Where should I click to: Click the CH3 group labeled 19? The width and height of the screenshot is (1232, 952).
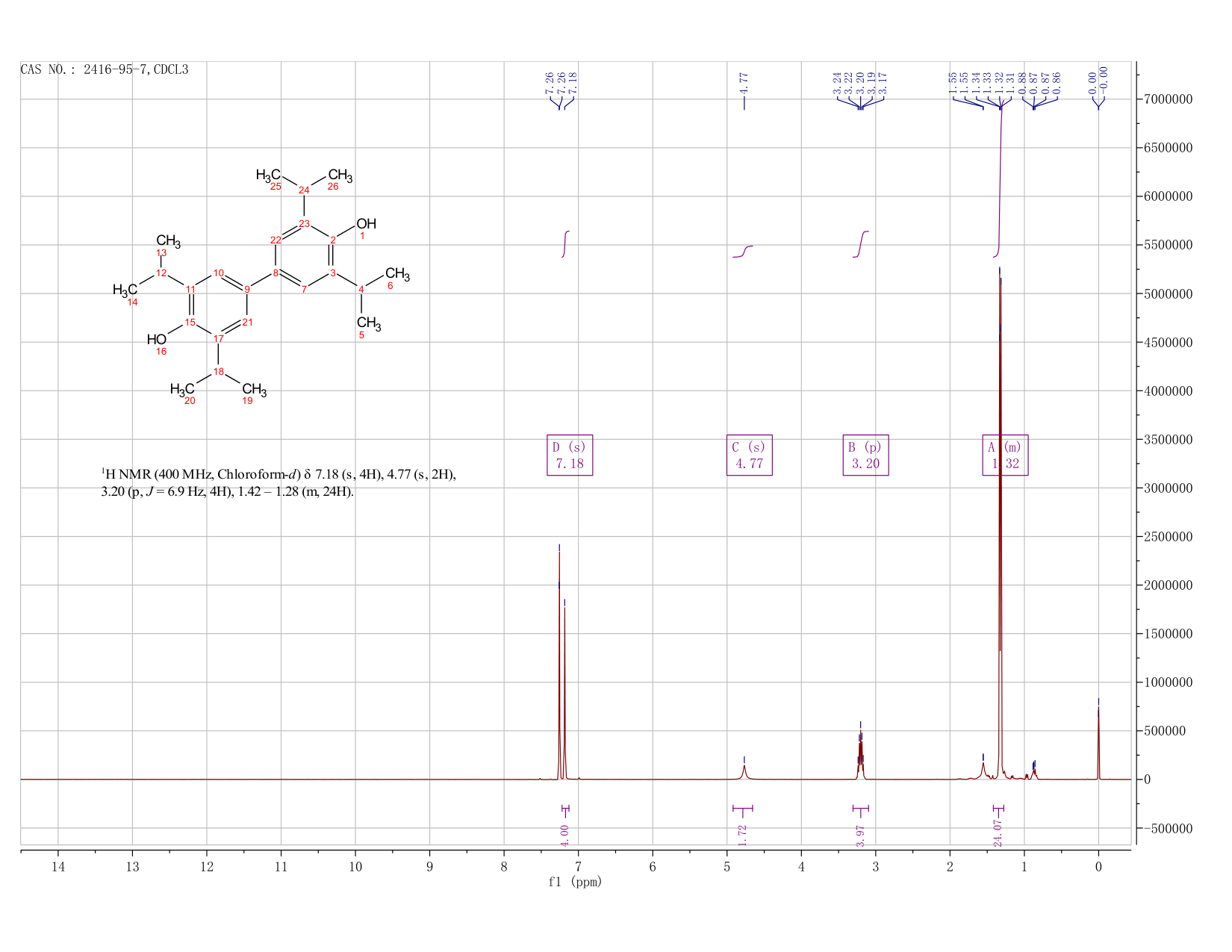(x=254, y=389)
